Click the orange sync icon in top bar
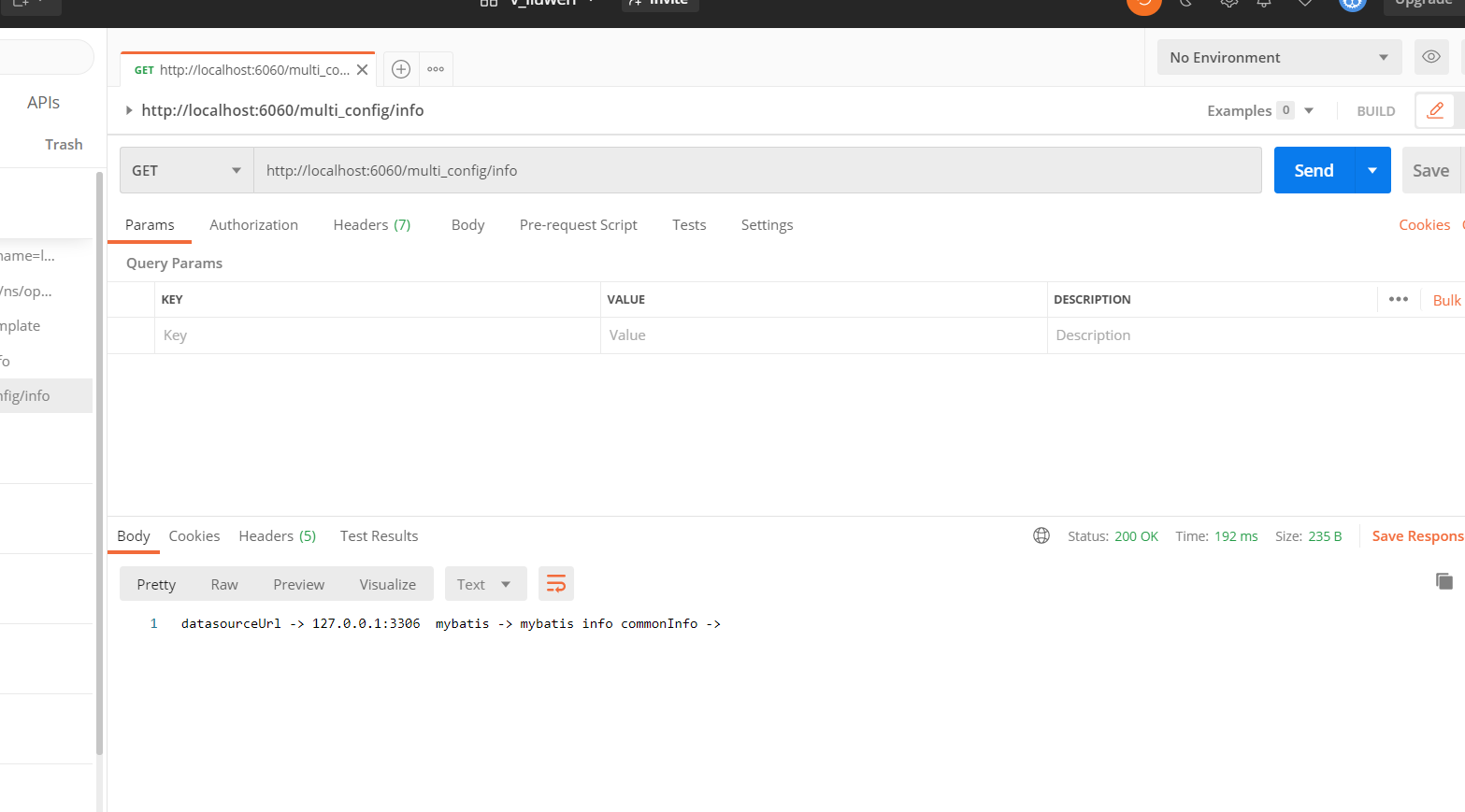Image resolution: width=1465 pixels, height=812 pixels. [x=1144, y=4]
